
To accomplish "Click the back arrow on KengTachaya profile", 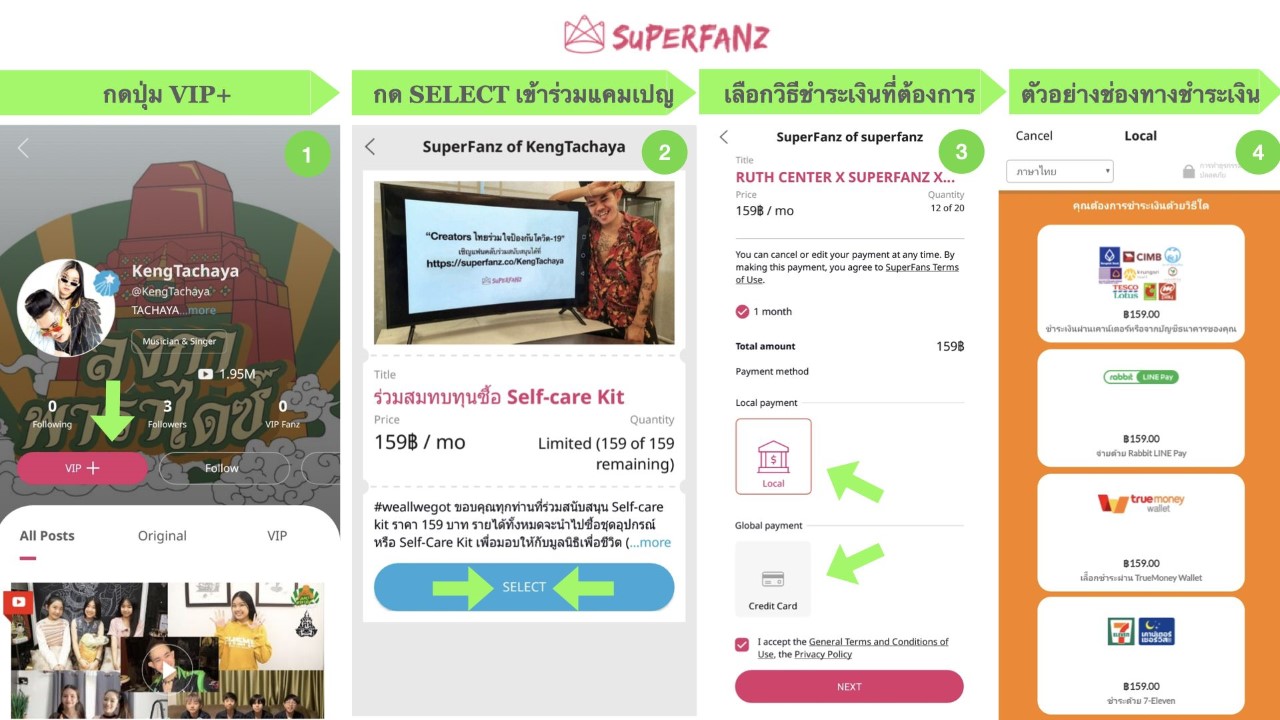I will (x=23, y=149).
